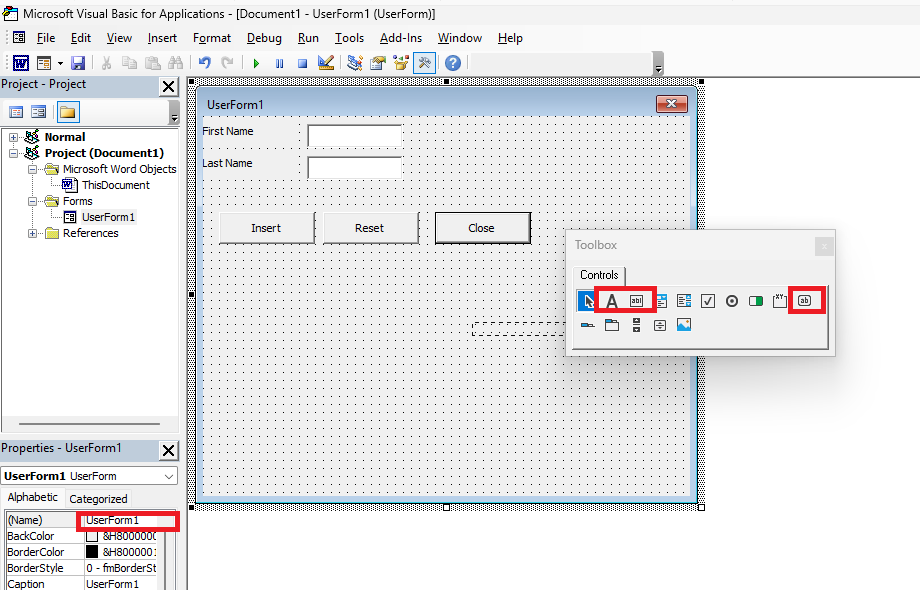This screenshot has height=590, width=920.
Task: Click the Redo toolbar icon
Action: 227,63
